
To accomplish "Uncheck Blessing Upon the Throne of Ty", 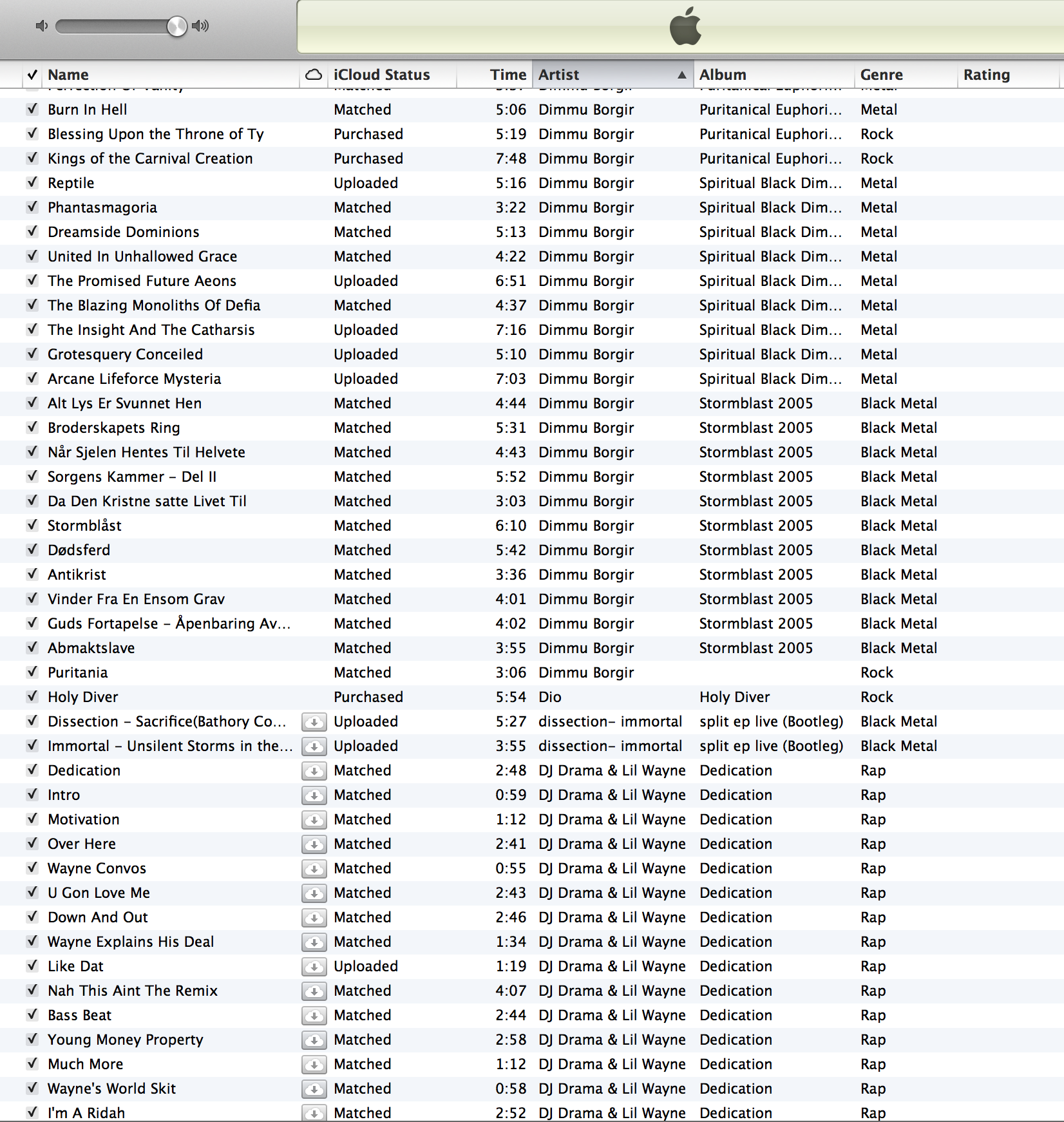I will point(32,133).
